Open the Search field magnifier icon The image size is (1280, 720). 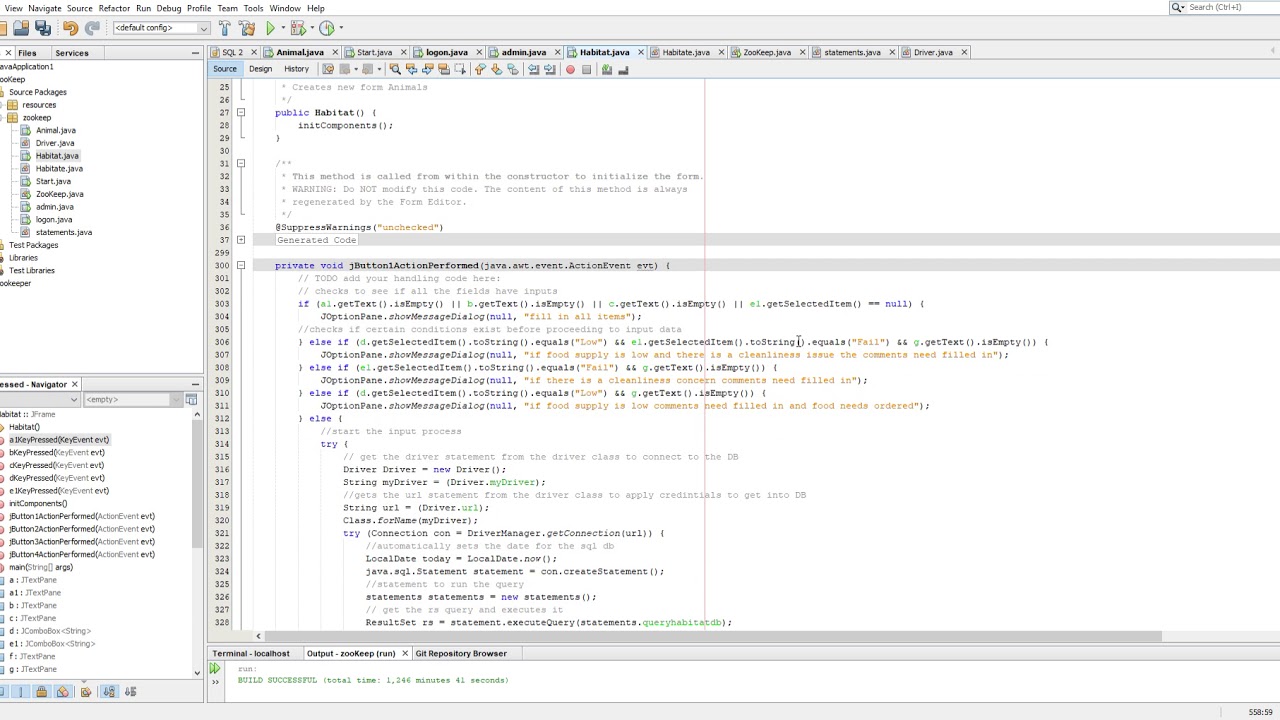pyautogui.click(x=1179, y=7)
